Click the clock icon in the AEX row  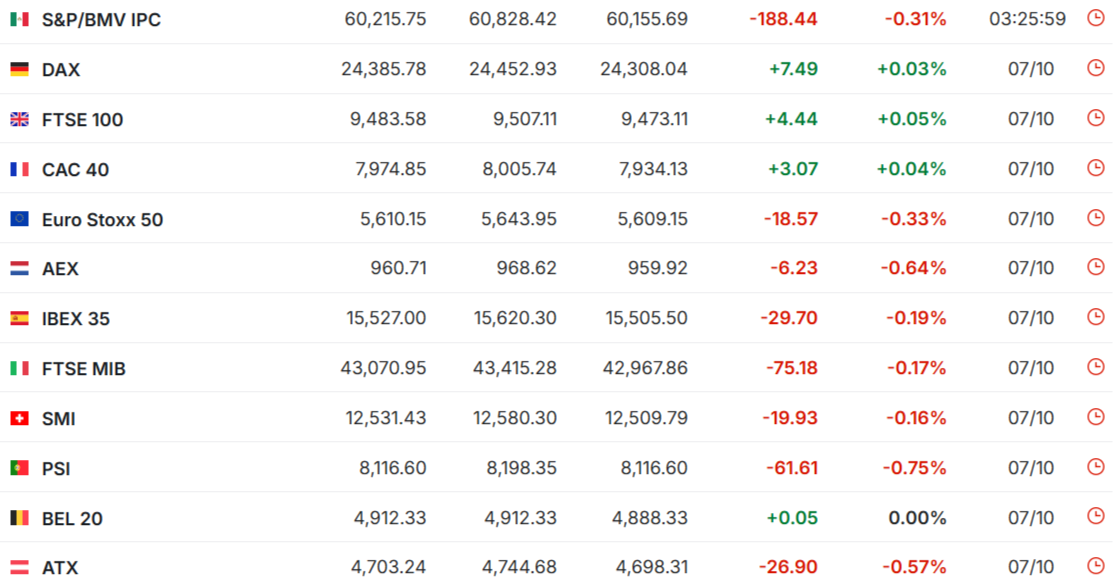click(x=1096, y=267)
